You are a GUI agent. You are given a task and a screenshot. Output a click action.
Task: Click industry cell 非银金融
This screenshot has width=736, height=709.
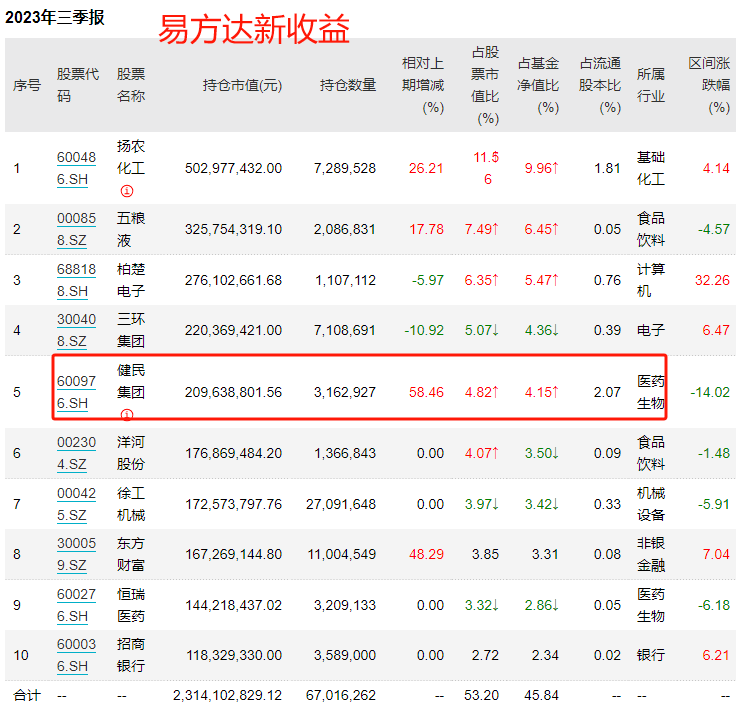point(651,555)
